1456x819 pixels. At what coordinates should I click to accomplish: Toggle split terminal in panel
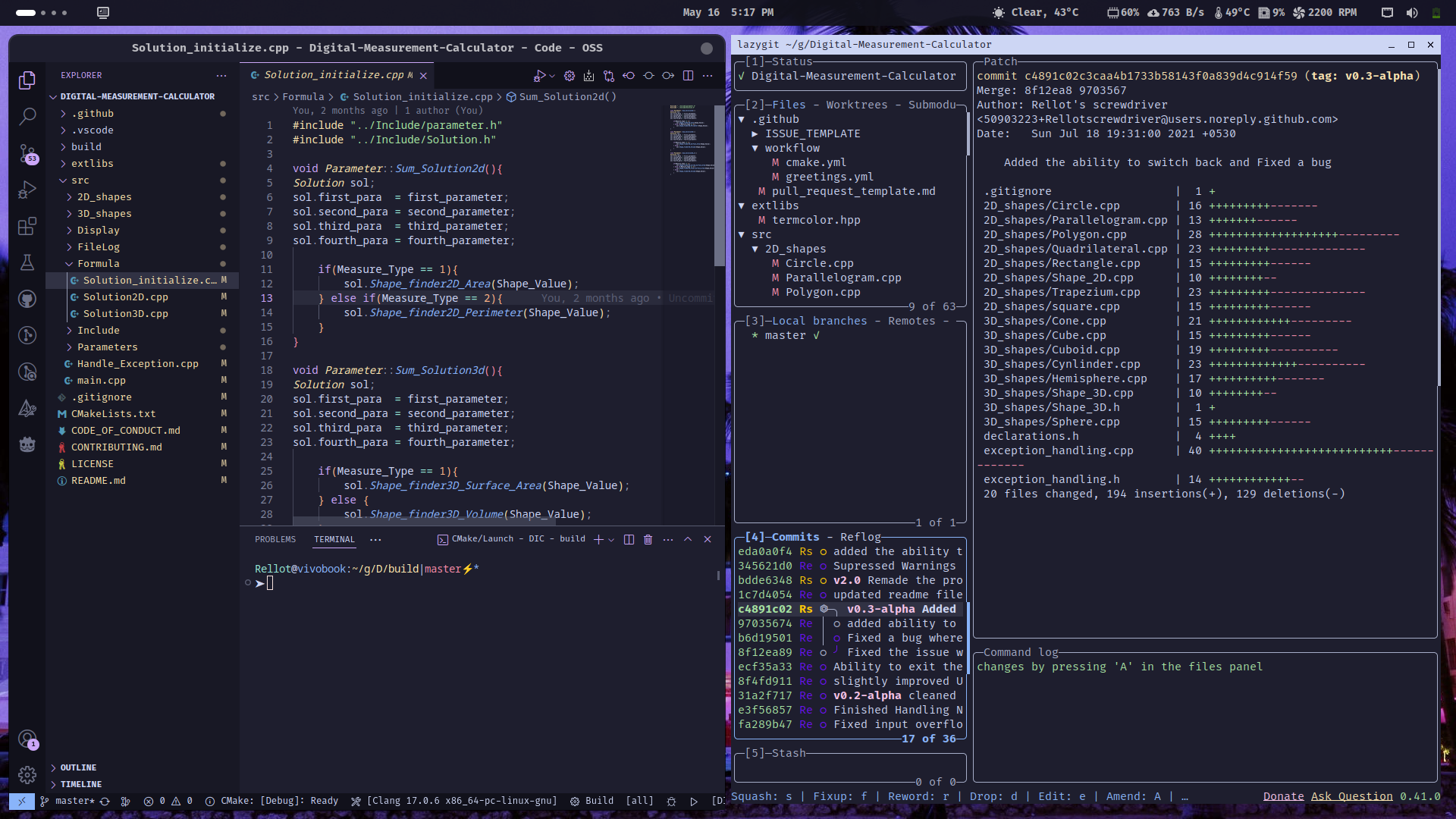coord(629,539)
